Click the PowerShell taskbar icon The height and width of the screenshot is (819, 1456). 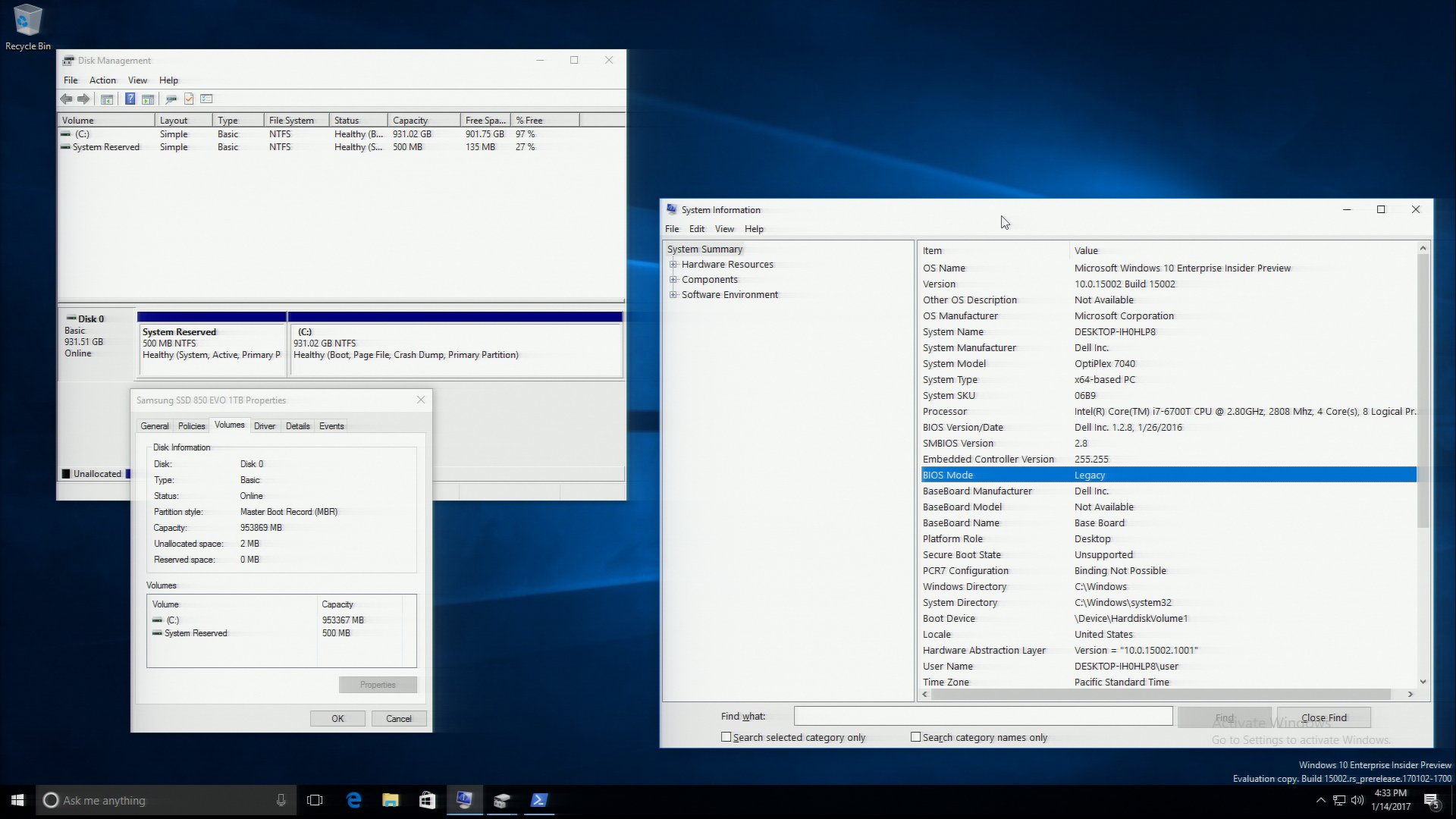539,800
